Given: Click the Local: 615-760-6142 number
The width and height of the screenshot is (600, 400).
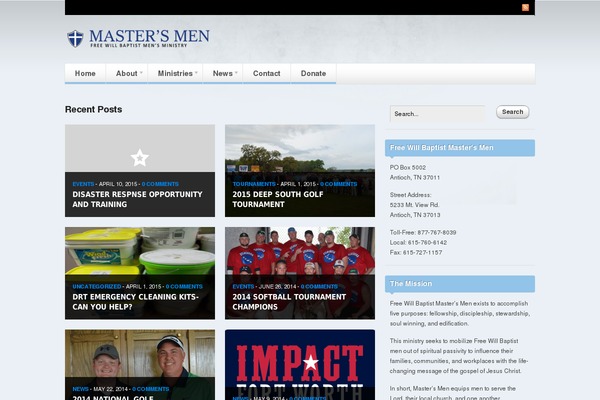Looking at the screenshot, I should (418, 243).
